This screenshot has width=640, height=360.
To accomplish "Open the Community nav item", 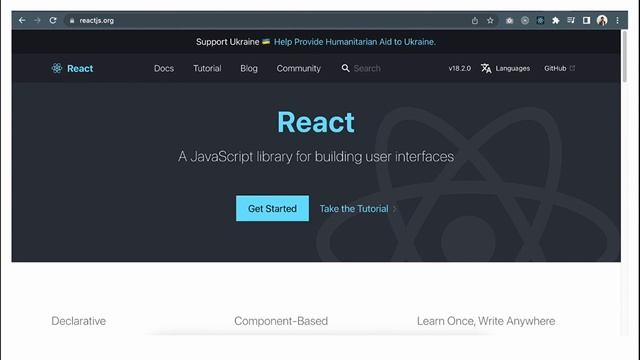I will [x=299, y=68].
